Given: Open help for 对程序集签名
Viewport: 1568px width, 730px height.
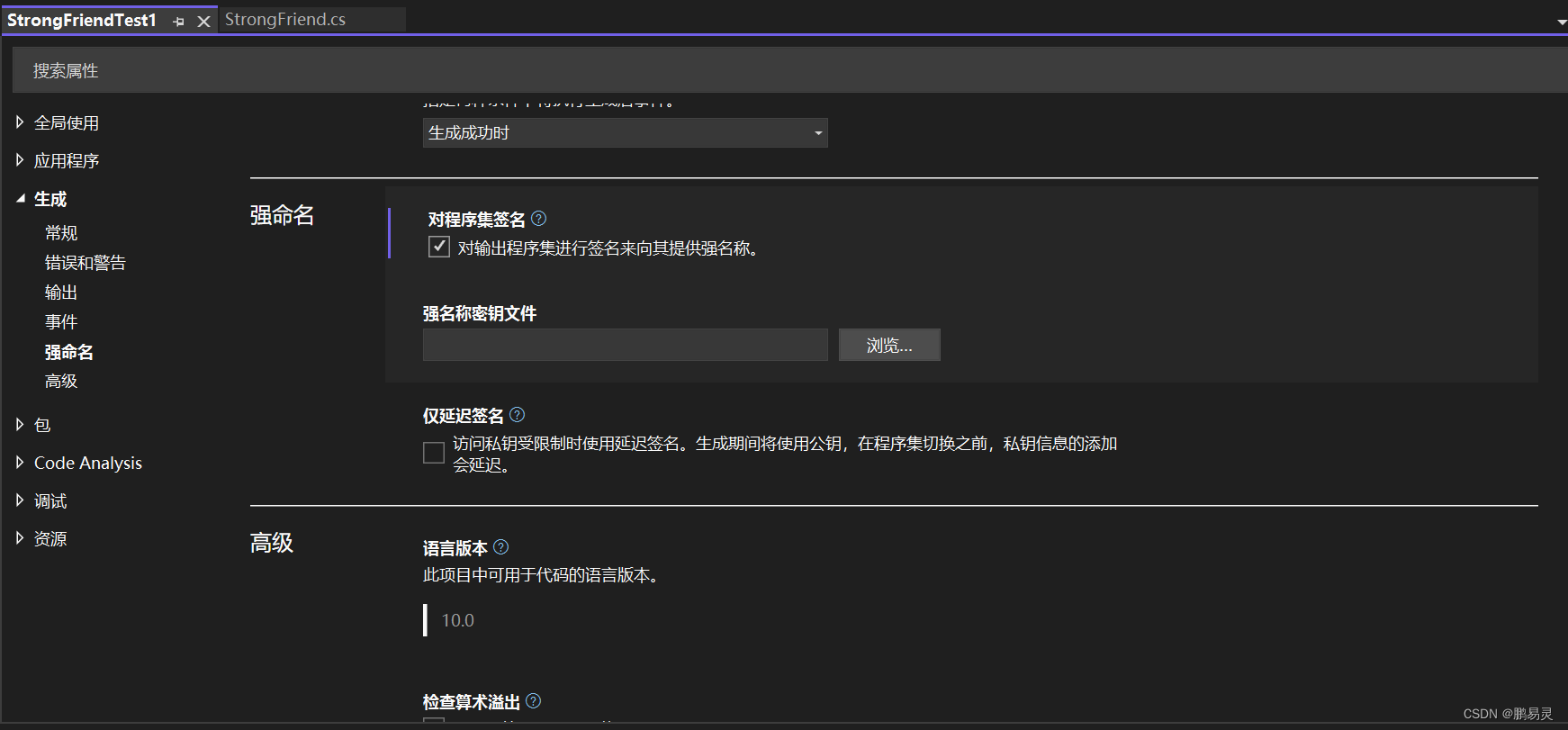Looking at the screenshot, I should pyautogui.click(x=539, y=219).
